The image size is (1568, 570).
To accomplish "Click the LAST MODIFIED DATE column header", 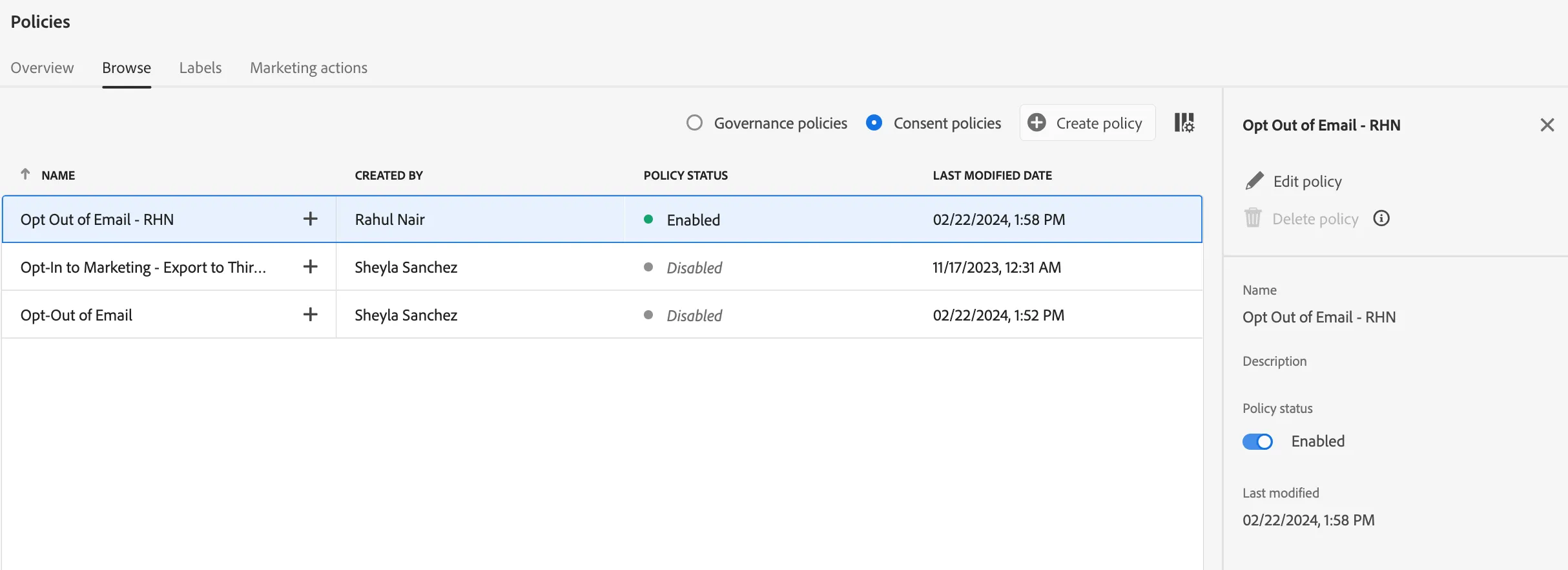I will click(x=993, y=175).
